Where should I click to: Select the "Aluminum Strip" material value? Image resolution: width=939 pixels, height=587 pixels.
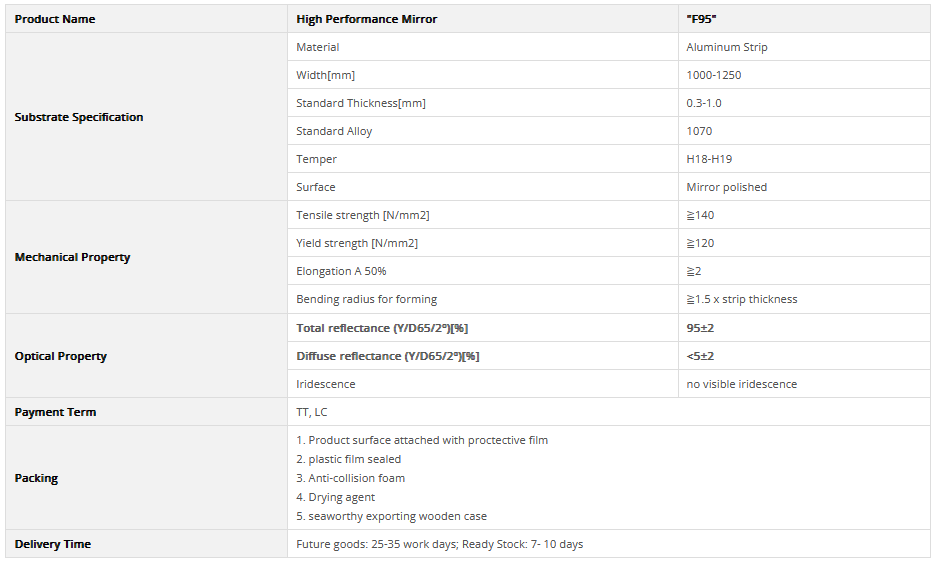click(727, 47)
